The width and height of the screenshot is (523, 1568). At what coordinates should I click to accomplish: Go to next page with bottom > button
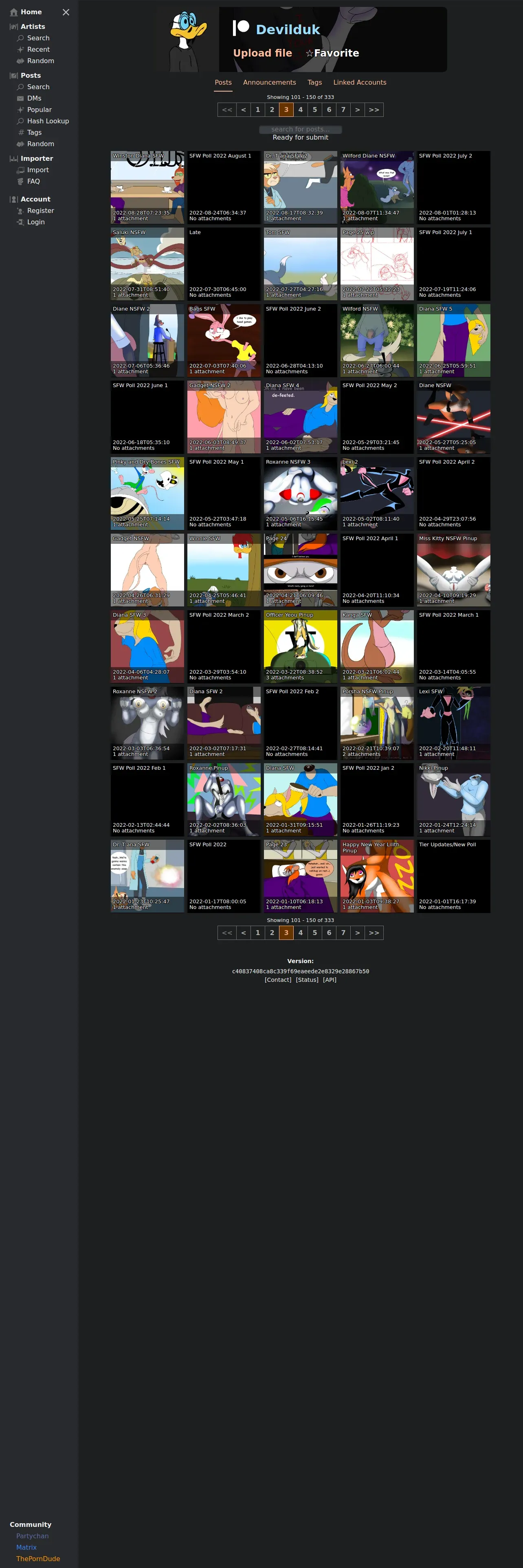[x=357, y=933]
